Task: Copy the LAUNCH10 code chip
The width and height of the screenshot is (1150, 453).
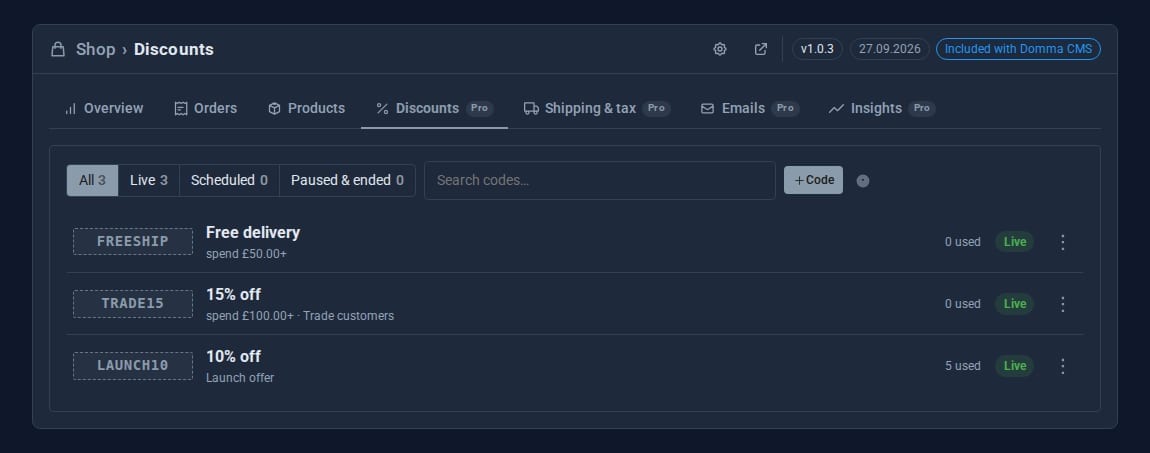Action: (133, 365)
